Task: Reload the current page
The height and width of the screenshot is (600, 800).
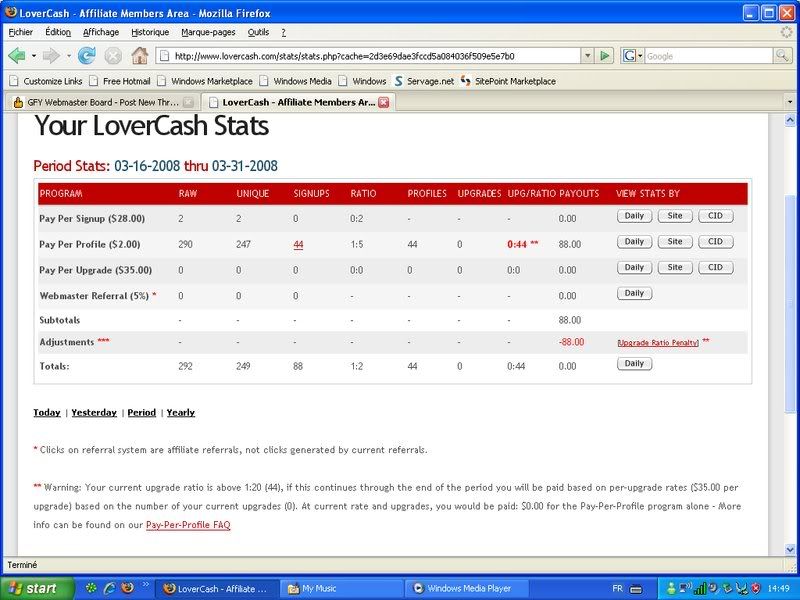Action: (x=87, y=56)
